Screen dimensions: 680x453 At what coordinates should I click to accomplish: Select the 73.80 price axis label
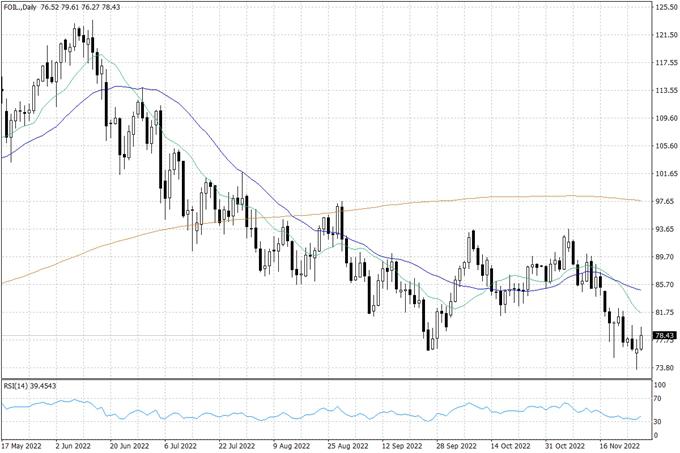(x=665, y=368)
